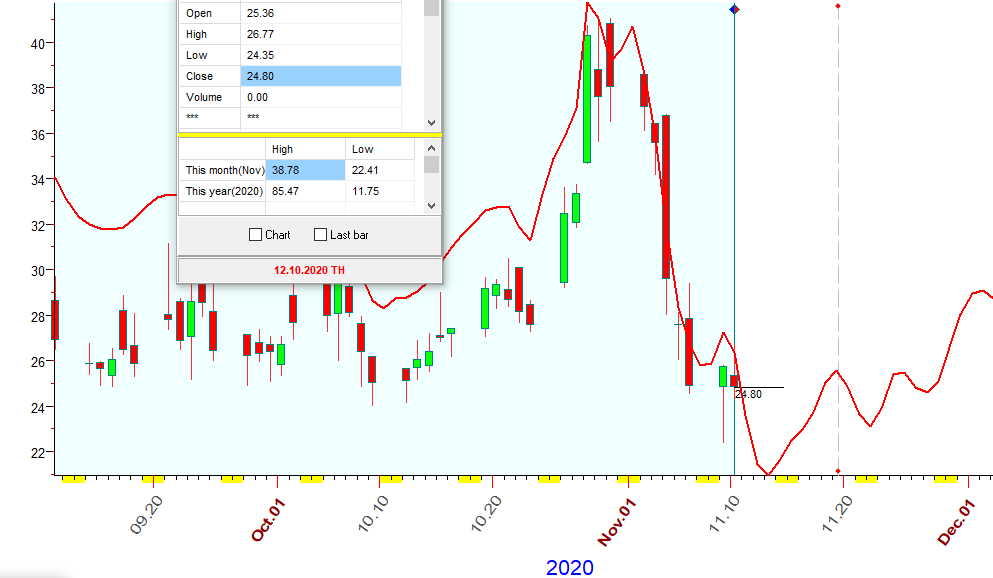
Task: Select the Close value 24.80 cell
Action: (320, 76)
